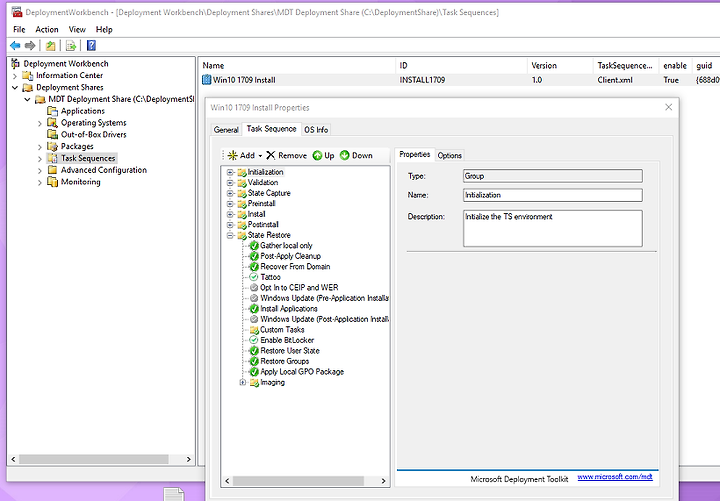Click the Applications folder icon in tree
Screen dimensions: 720x501
coord(52,111)
